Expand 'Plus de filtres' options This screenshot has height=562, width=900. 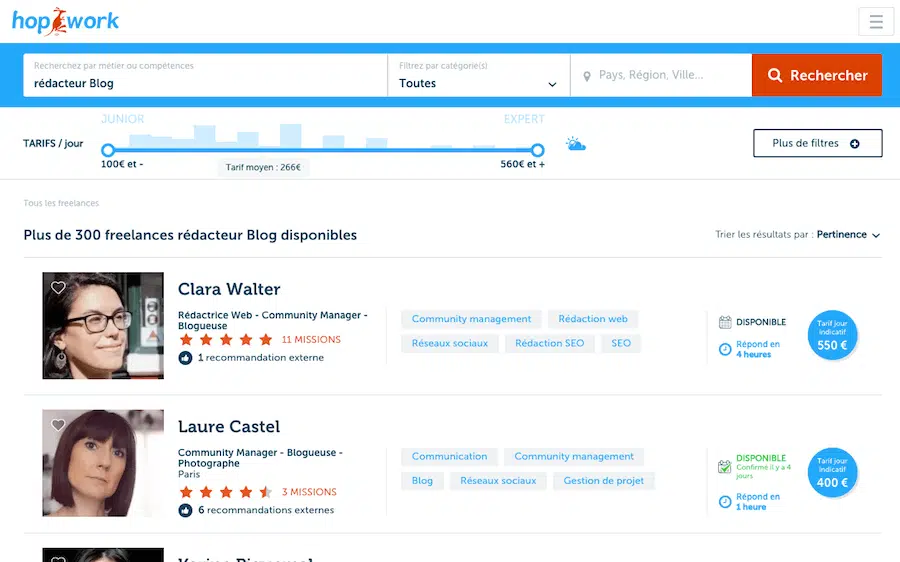click(x=817, y=143)
